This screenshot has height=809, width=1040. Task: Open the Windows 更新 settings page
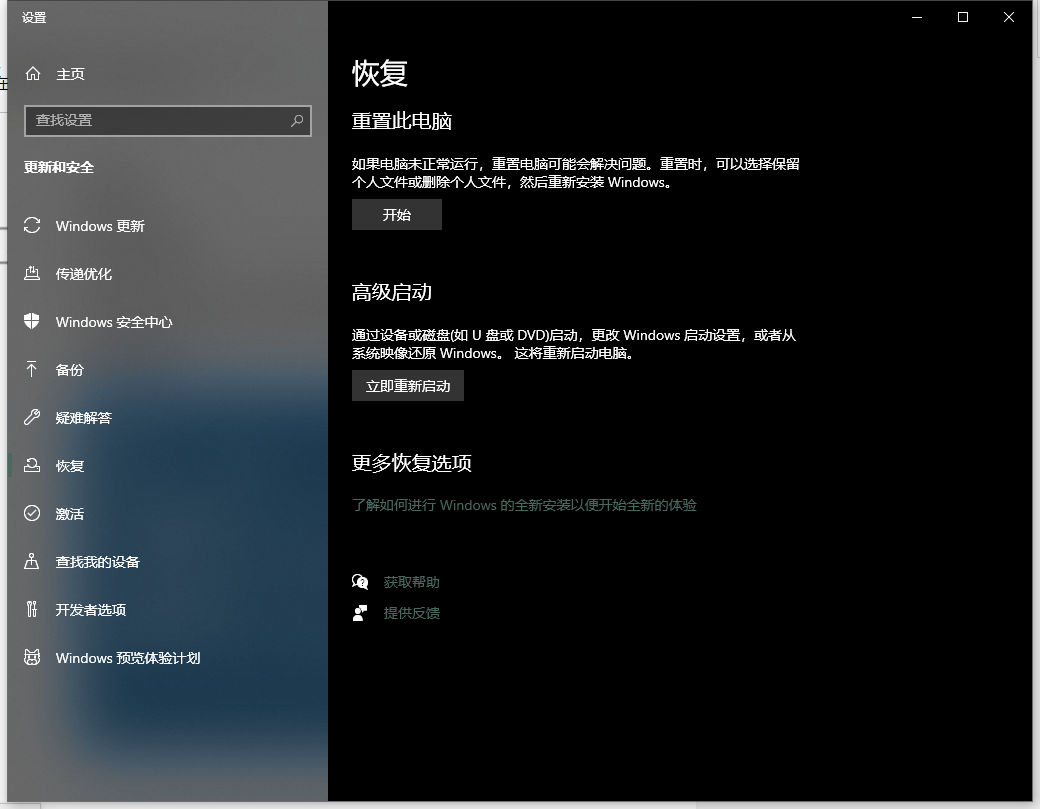100,226
